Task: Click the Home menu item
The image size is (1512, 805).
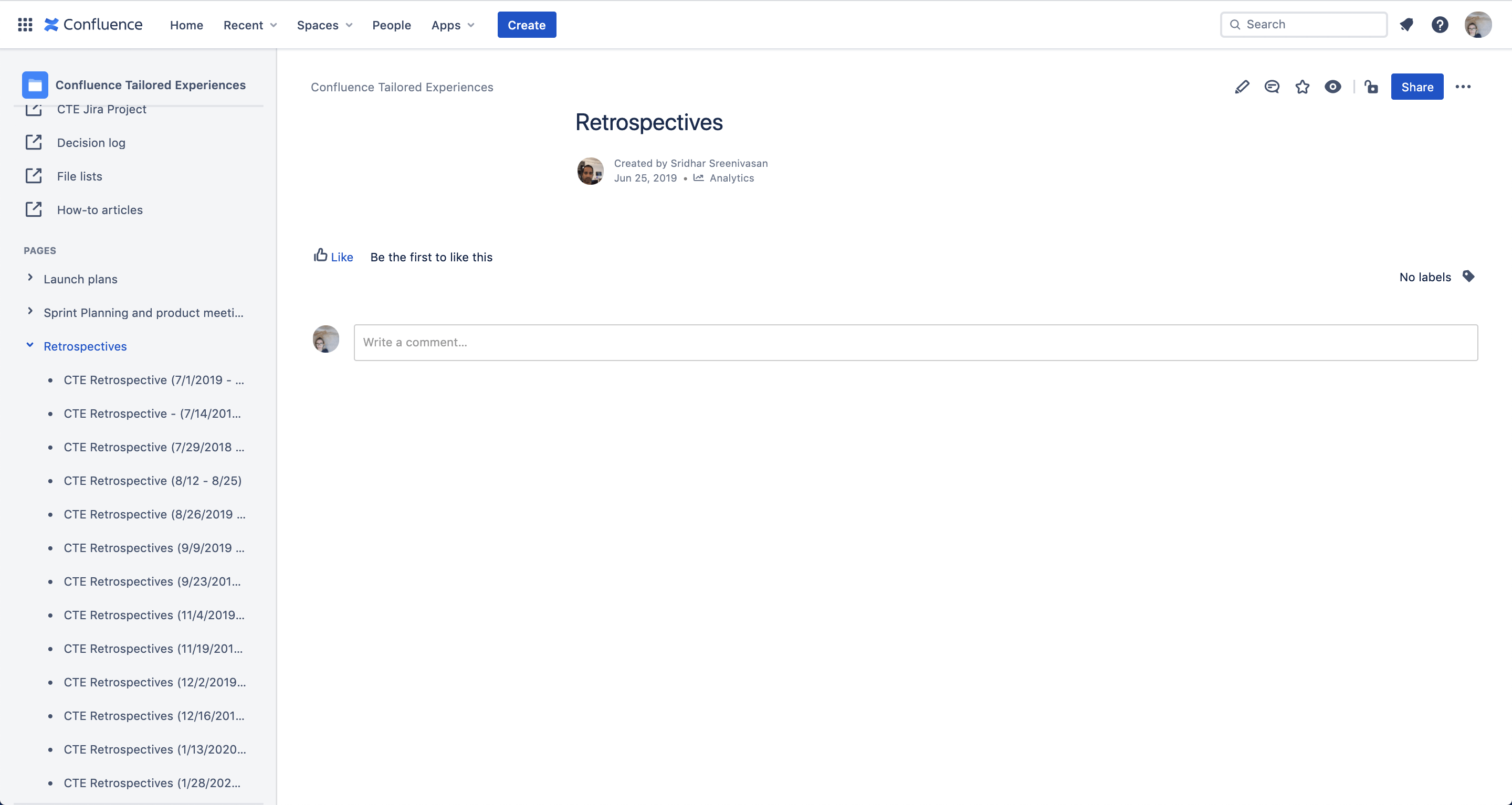Action: (x=186, y=24)
